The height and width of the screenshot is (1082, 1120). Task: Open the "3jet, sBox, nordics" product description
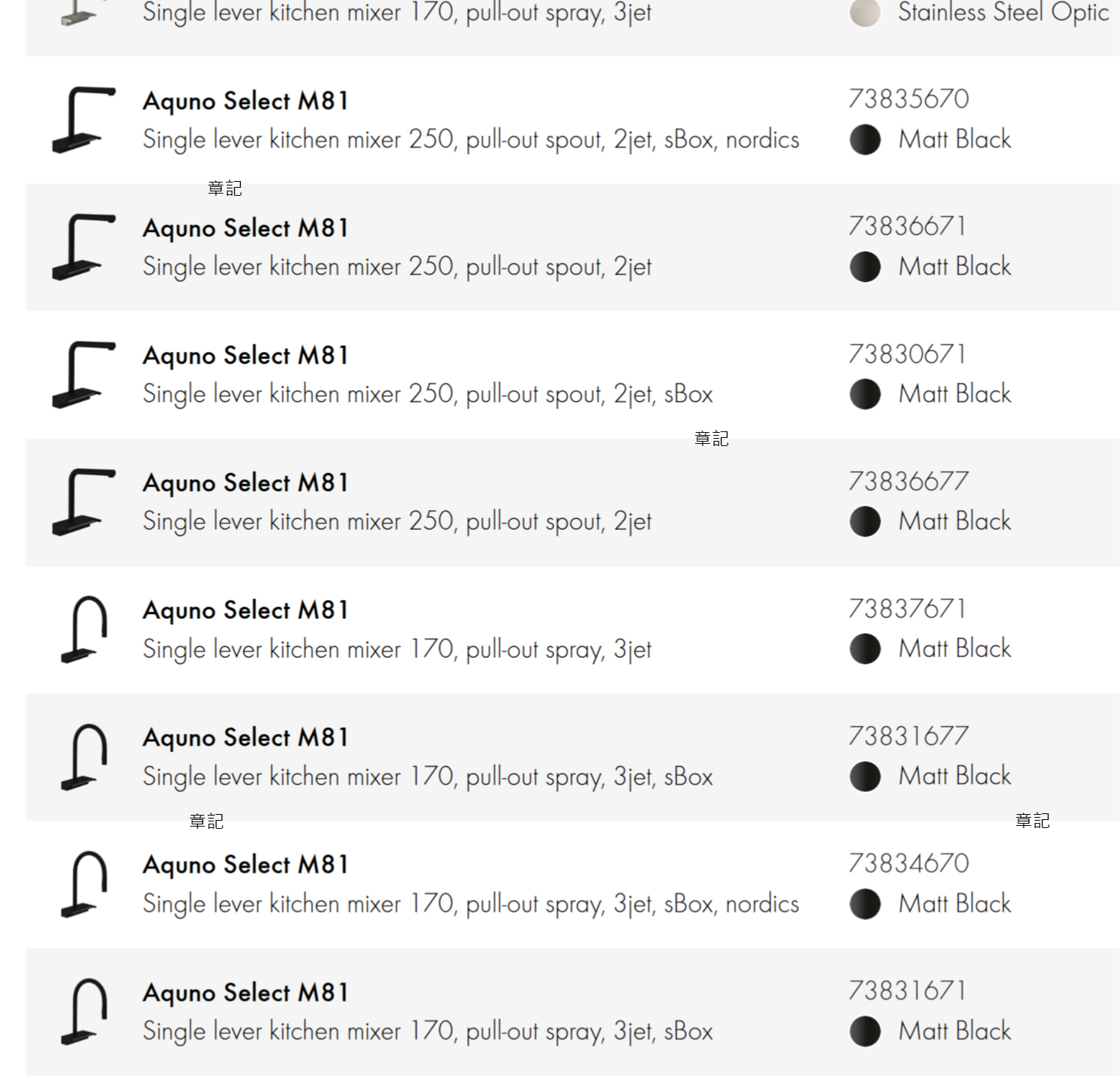coord(471,904)
